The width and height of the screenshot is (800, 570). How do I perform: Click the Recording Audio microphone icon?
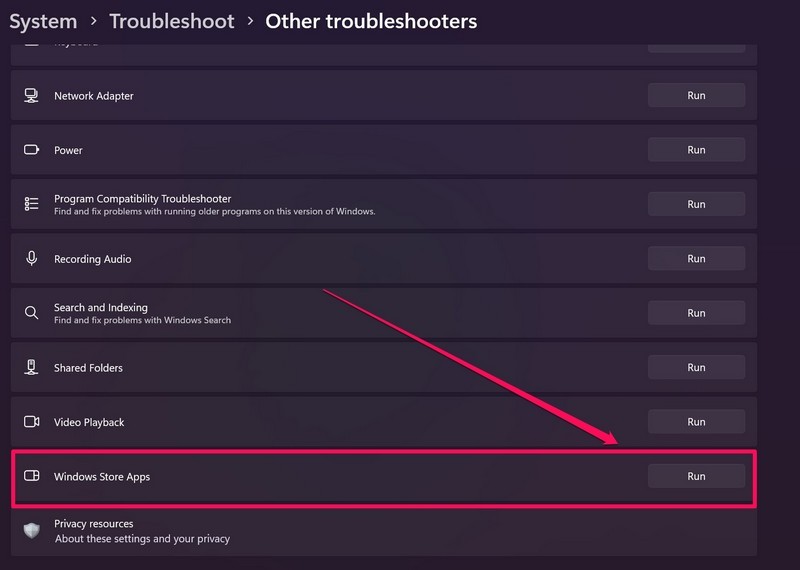click(x=31, y=259)
